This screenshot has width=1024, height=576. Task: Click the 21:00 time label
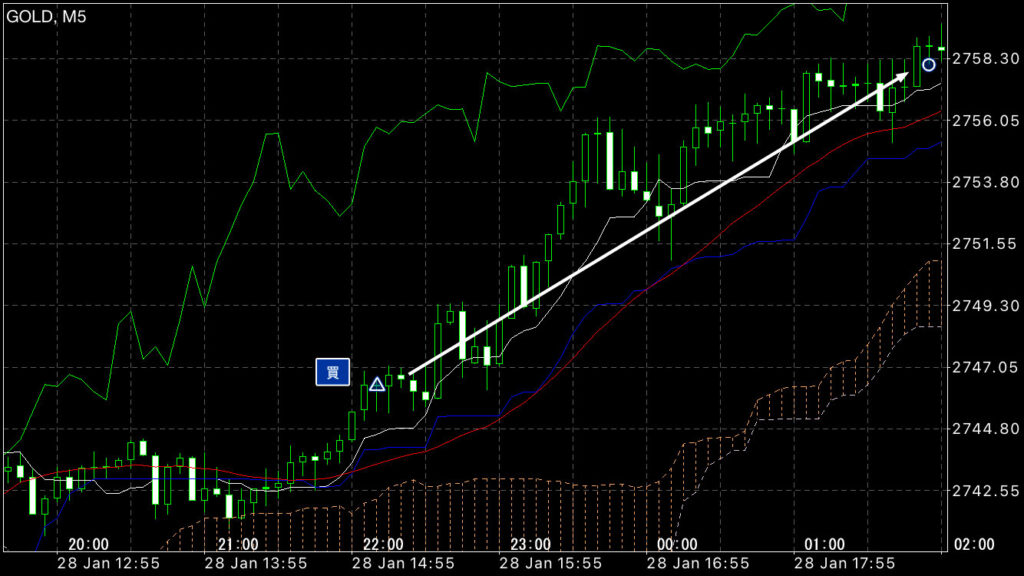pos(238,544)
